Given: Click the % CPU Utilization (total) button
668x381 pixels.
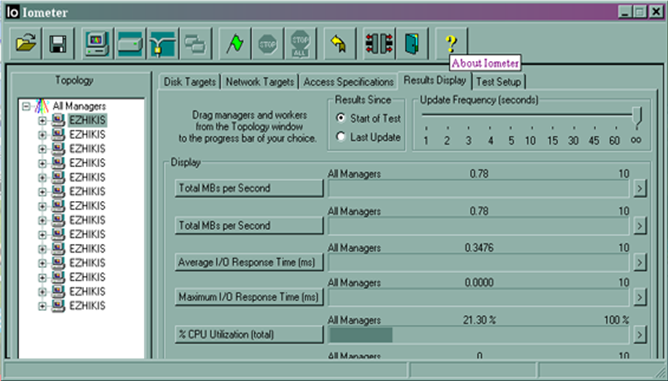Looking at the screenshot, I should [249, 335].
